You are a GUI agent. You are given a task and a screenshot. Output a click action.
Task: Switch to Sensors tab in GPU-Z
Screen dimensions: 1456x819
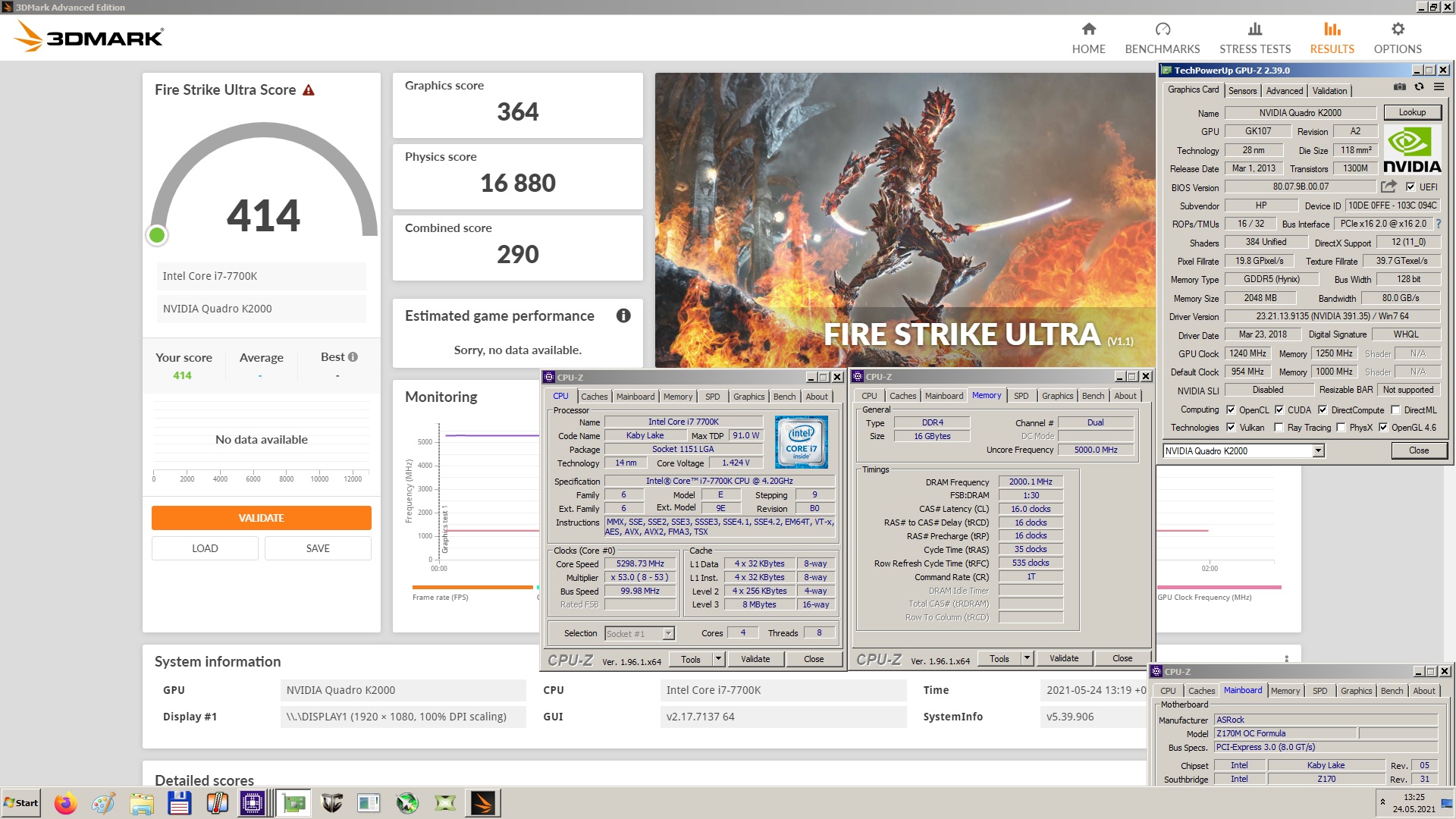pyautogui.click(x=1242, y=90)
